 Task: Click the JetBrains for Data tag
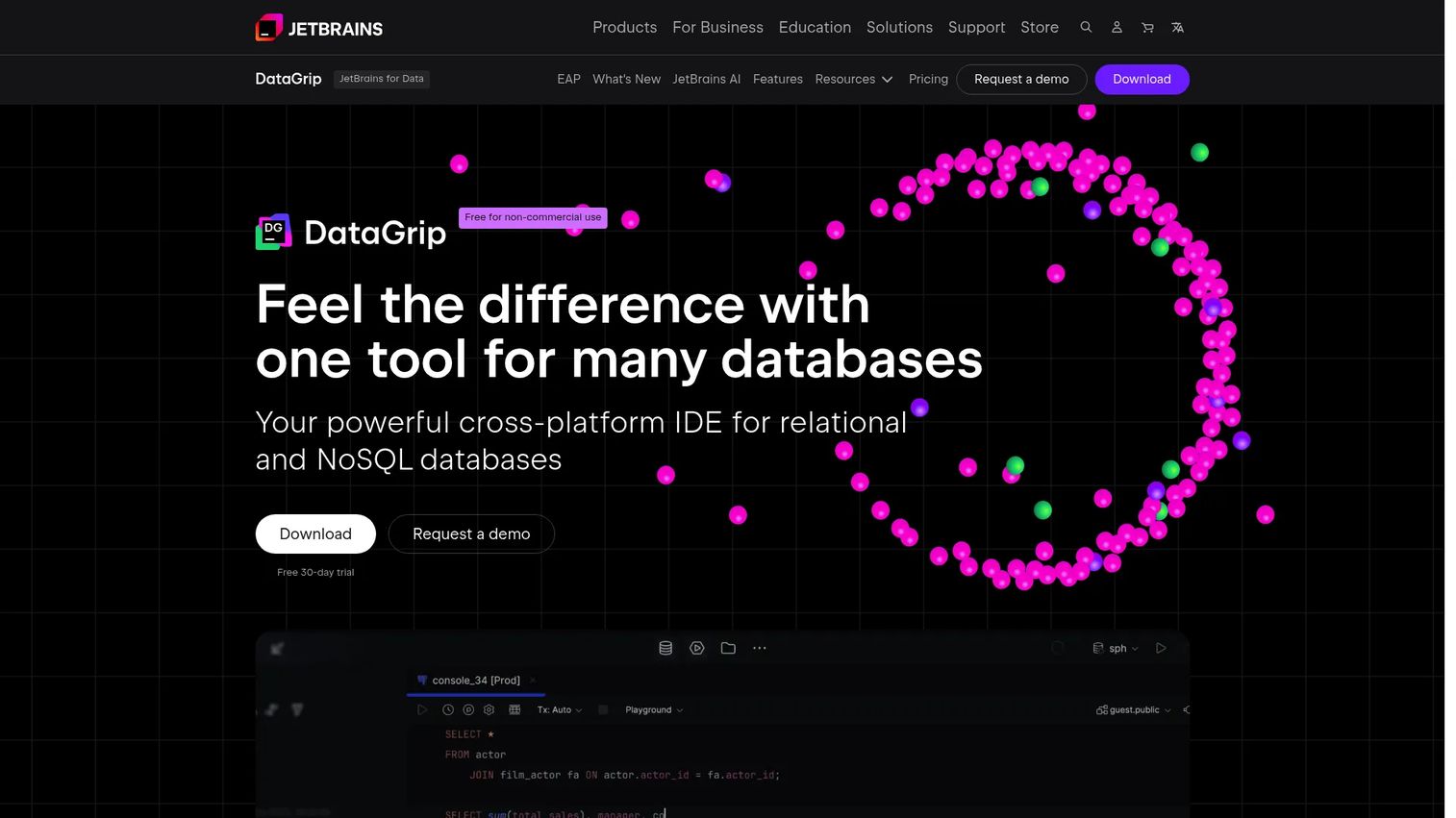(x=382, y=79)
